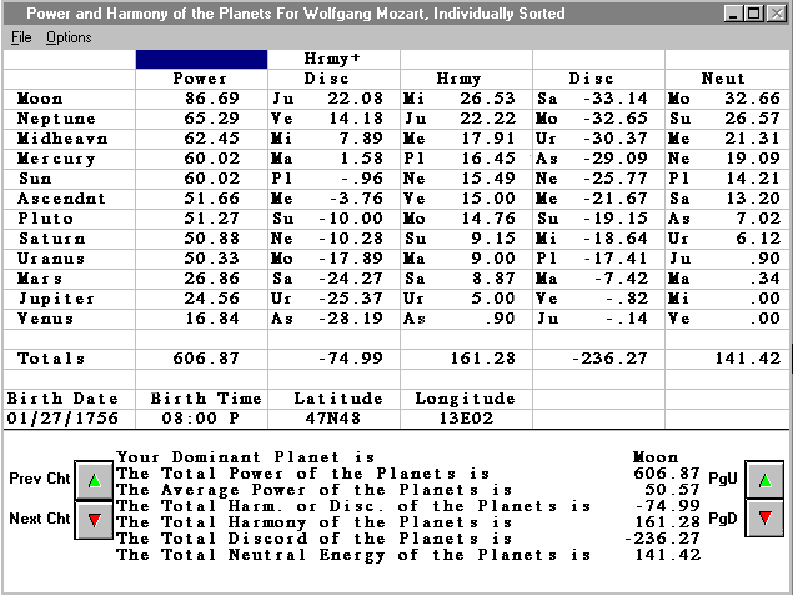Minimize the Power and Harmony window
Image resolution: width=793 pixels, height=595 pixels.
734,14
